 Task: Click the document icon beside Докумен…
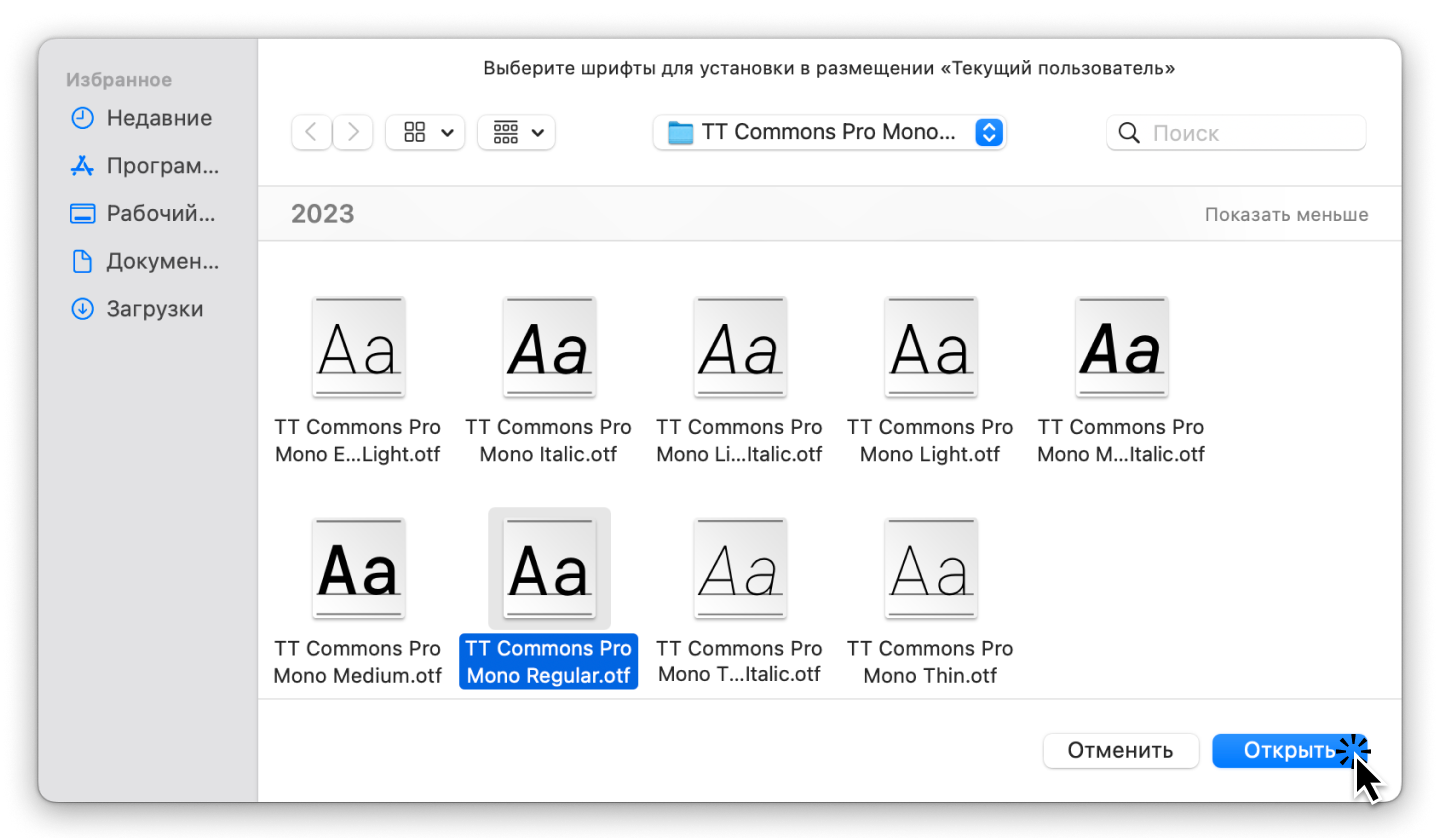(x=82, y=262)
